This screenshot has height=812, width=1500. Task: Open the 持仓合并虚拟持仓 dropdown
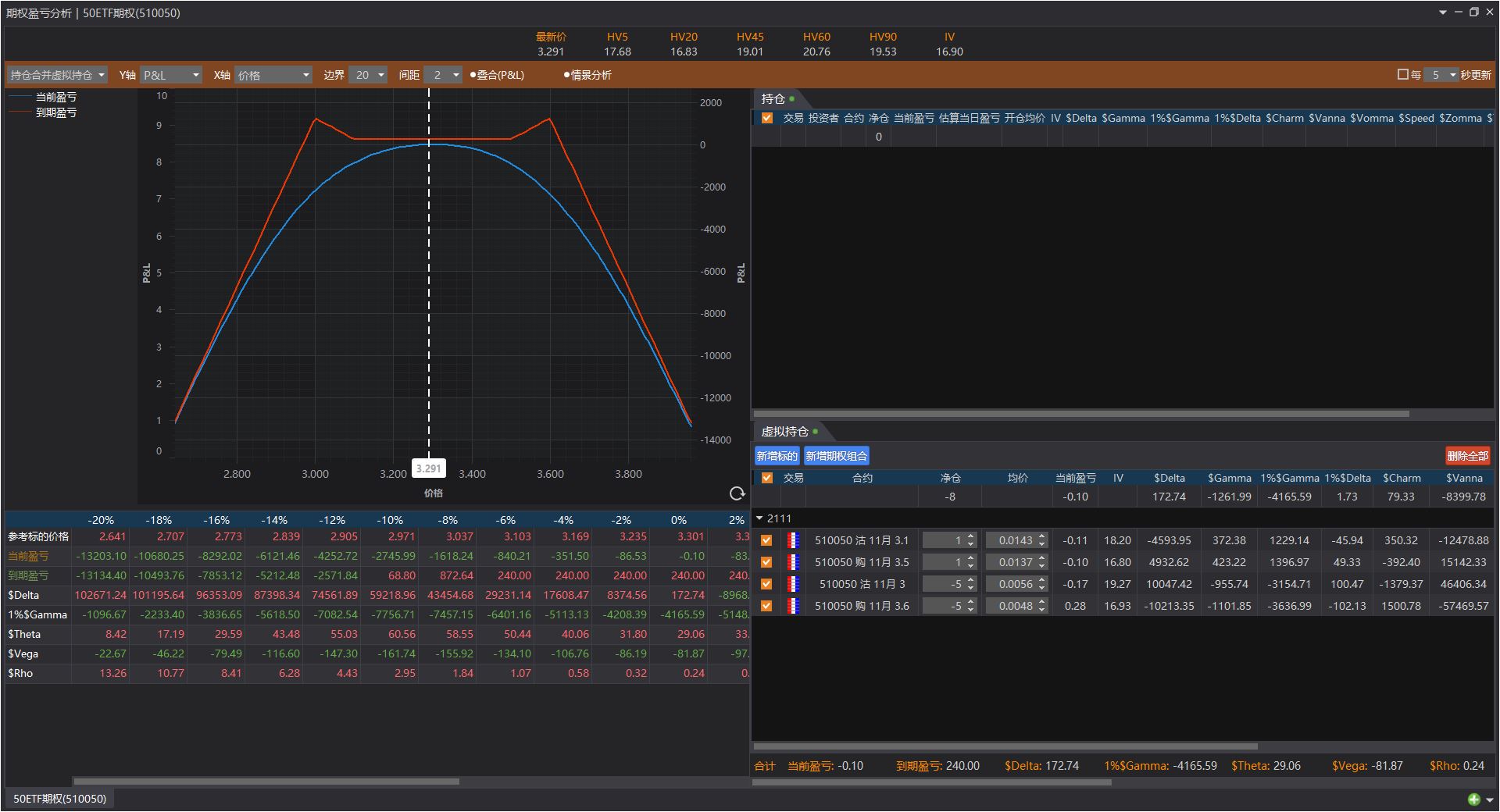pyautogui.click(x=58, y=75)
